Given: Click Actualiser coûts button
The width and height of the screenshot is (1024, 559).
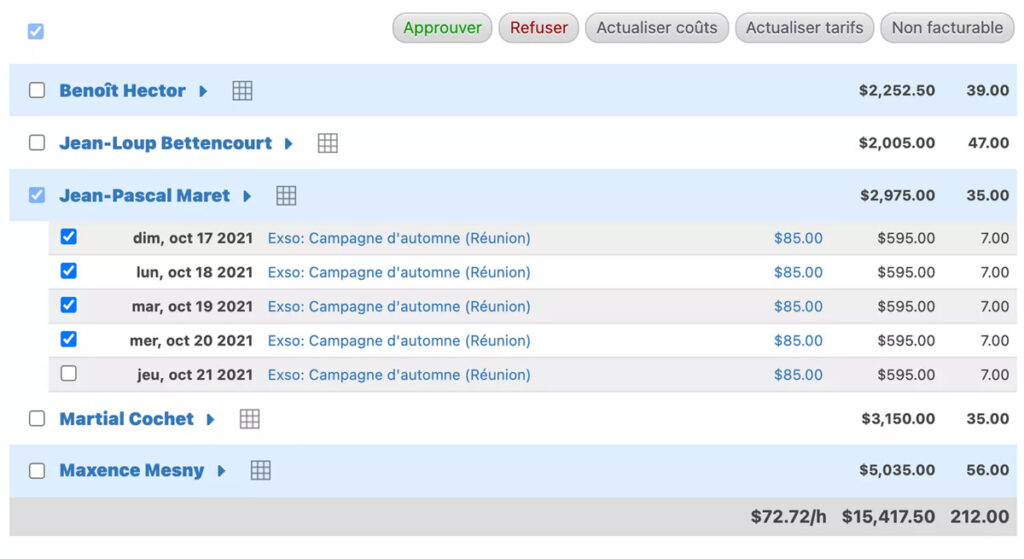Looking at the screenshot, I should tap(656, 28).
